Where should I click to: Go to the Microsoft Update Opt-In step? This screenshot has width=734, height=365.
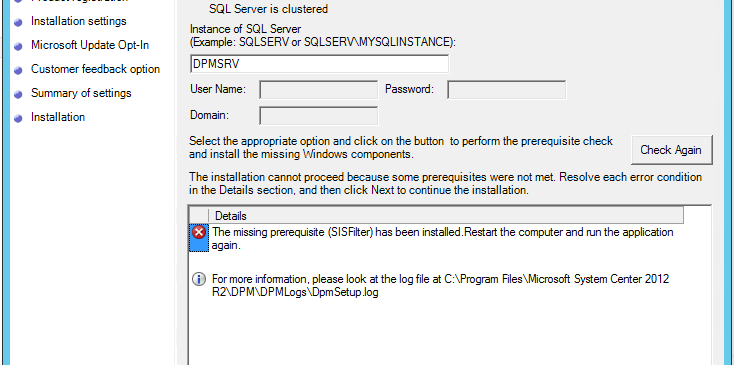coord(90,45)
